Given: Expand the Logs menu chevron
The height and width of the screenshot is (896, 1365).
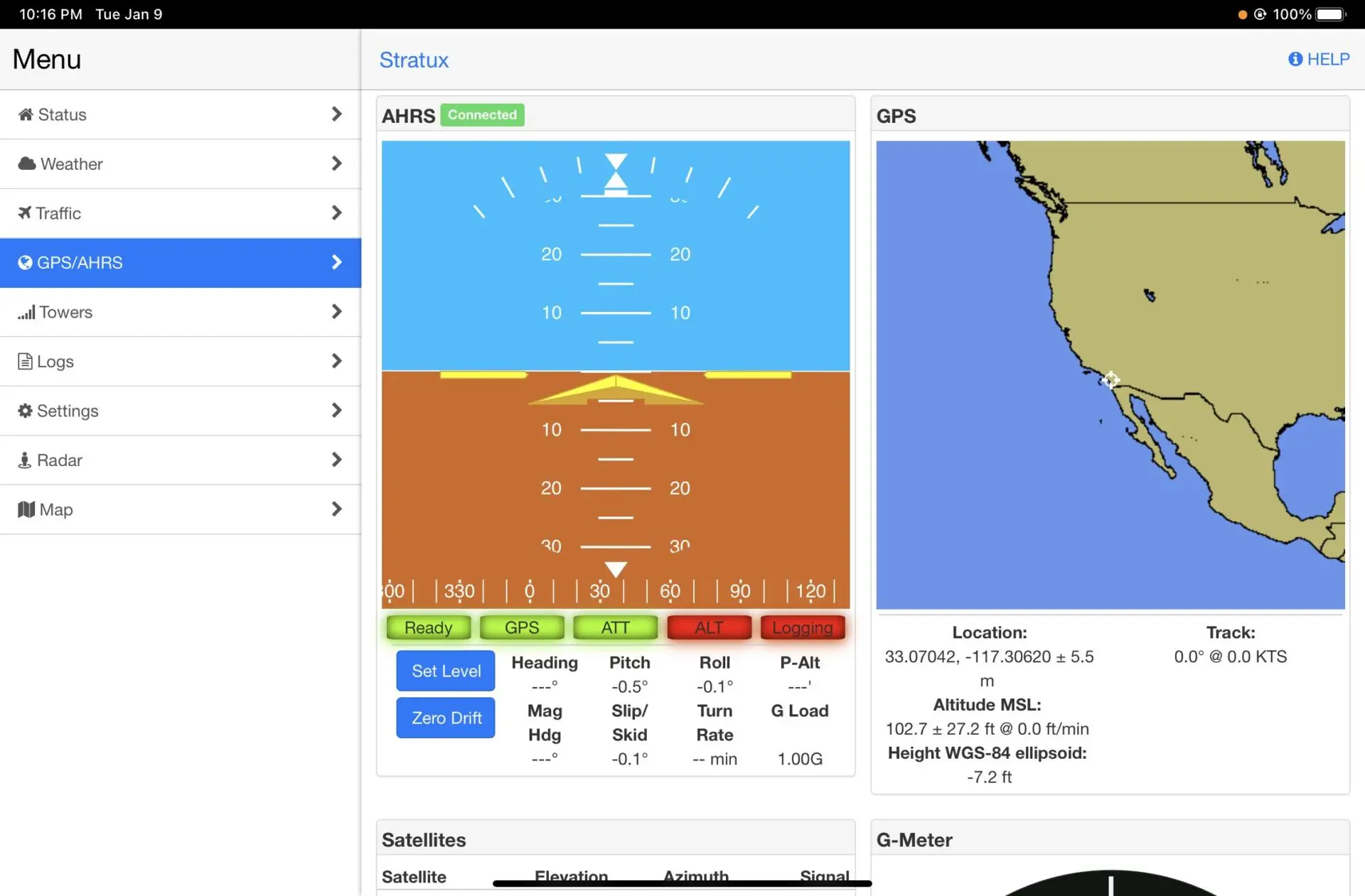Looking at the screenshot, I should point(336,361).
